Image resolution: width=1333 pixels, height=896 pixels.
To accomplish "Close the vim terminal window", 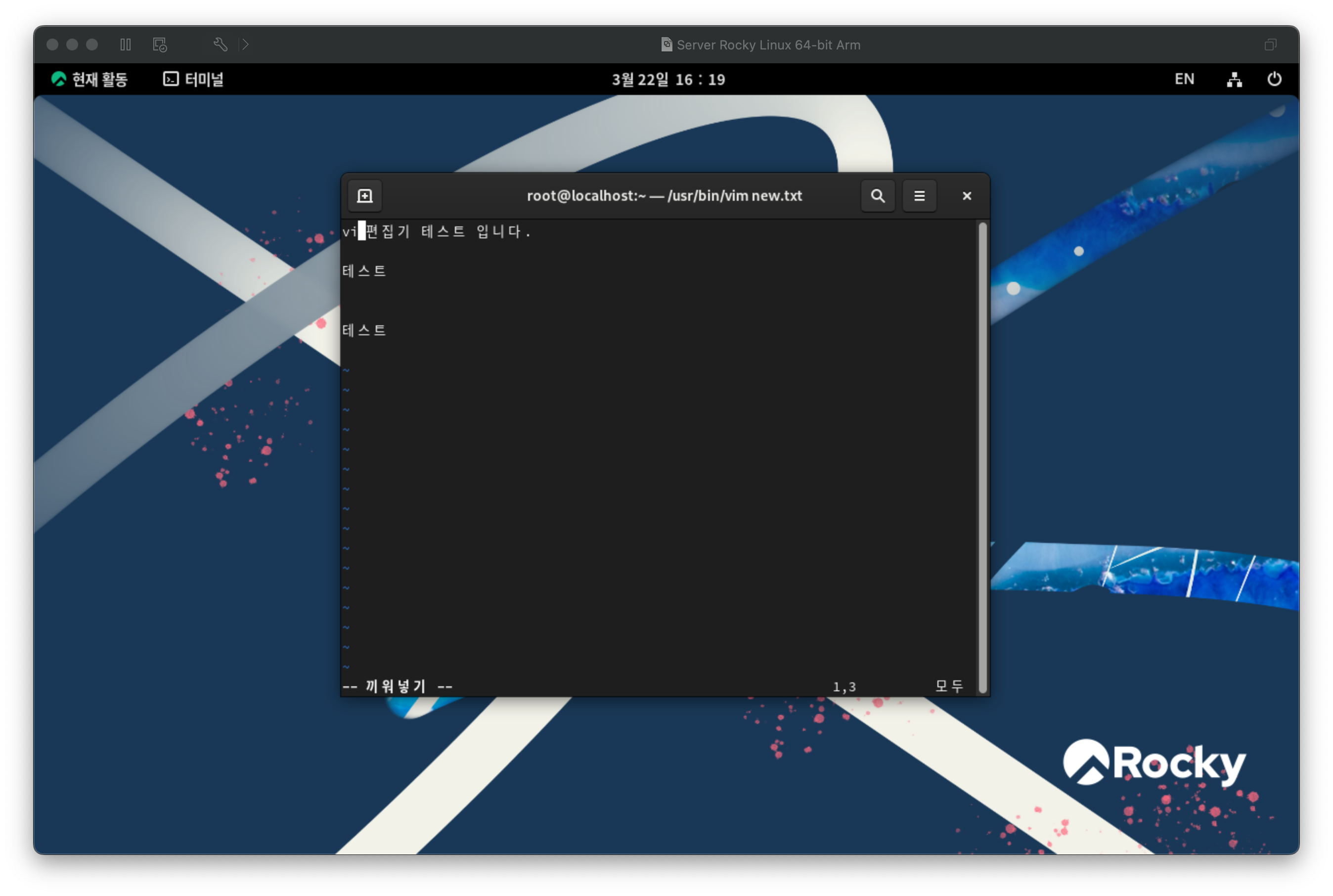I will click(966, 196).
